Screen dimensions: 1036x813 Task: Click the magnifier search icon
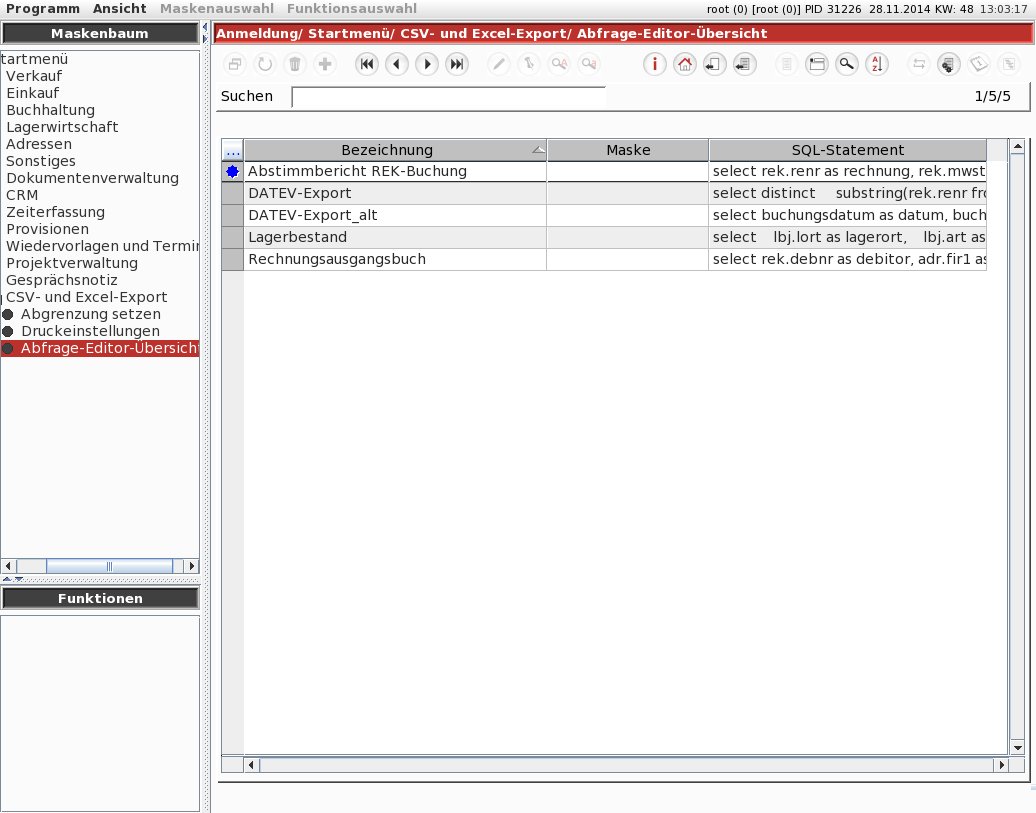pyautogui.click(x=846, y=64)
